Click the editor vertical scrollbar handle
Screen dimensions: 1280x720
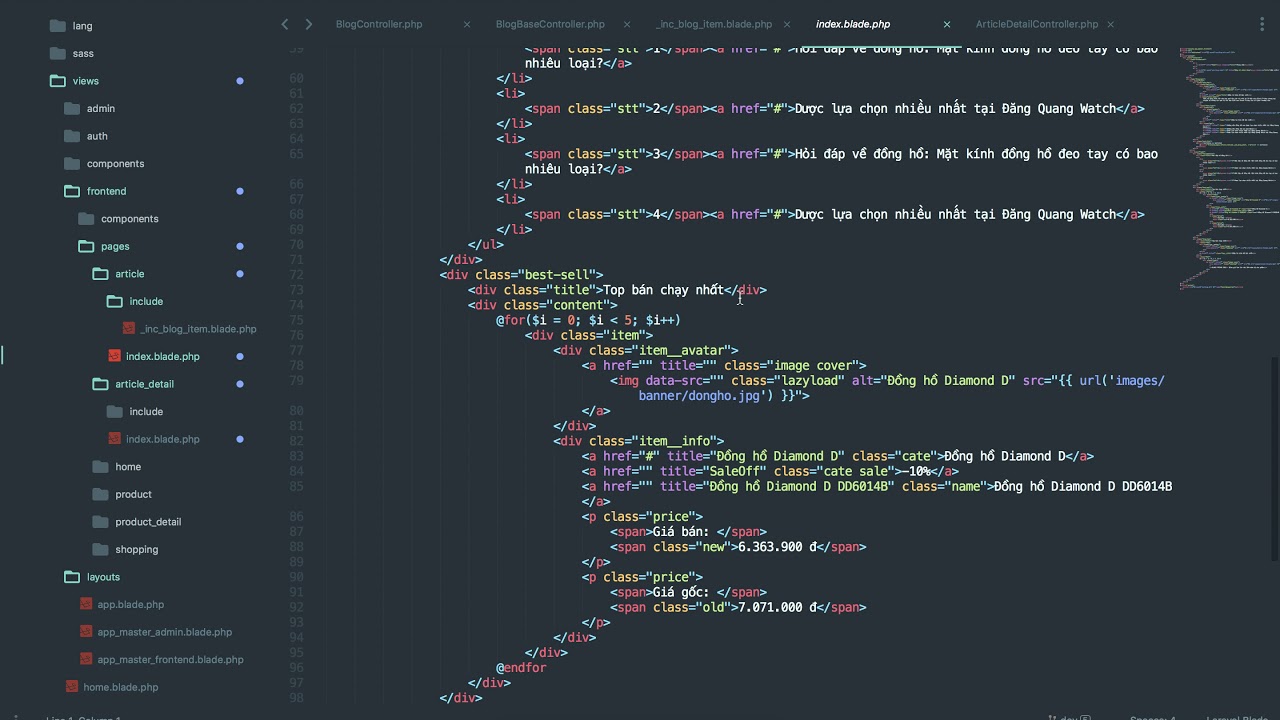1275,460
